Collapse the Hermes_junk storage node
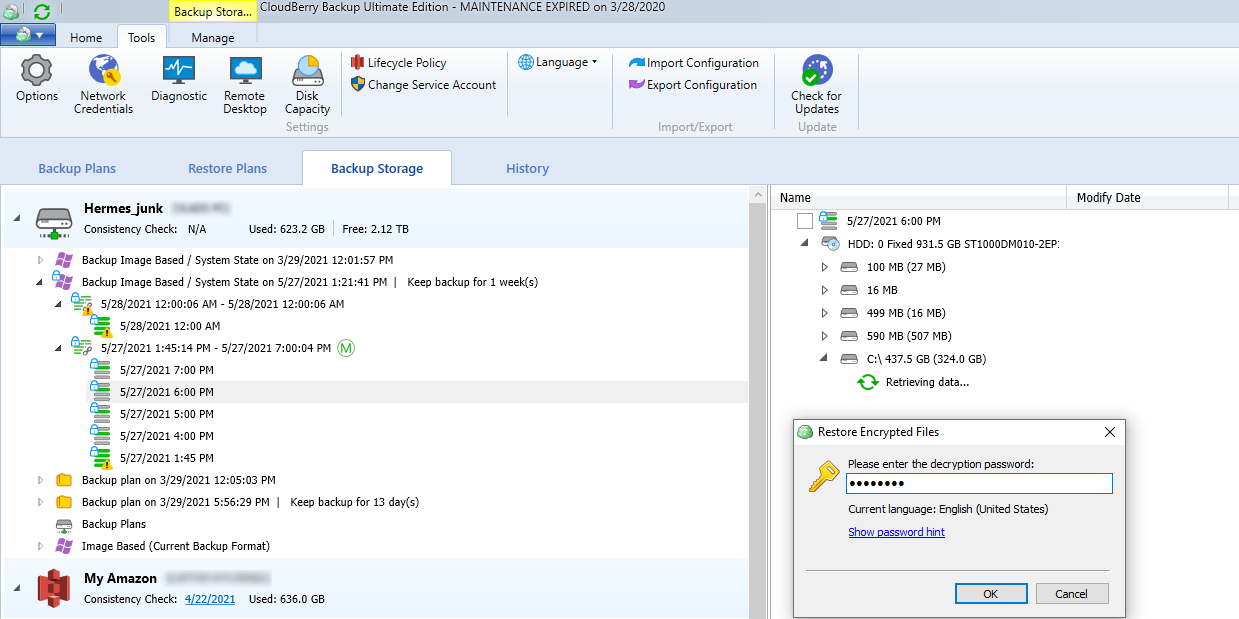The height and width of the screenshot is (619, 1239). 15,217
